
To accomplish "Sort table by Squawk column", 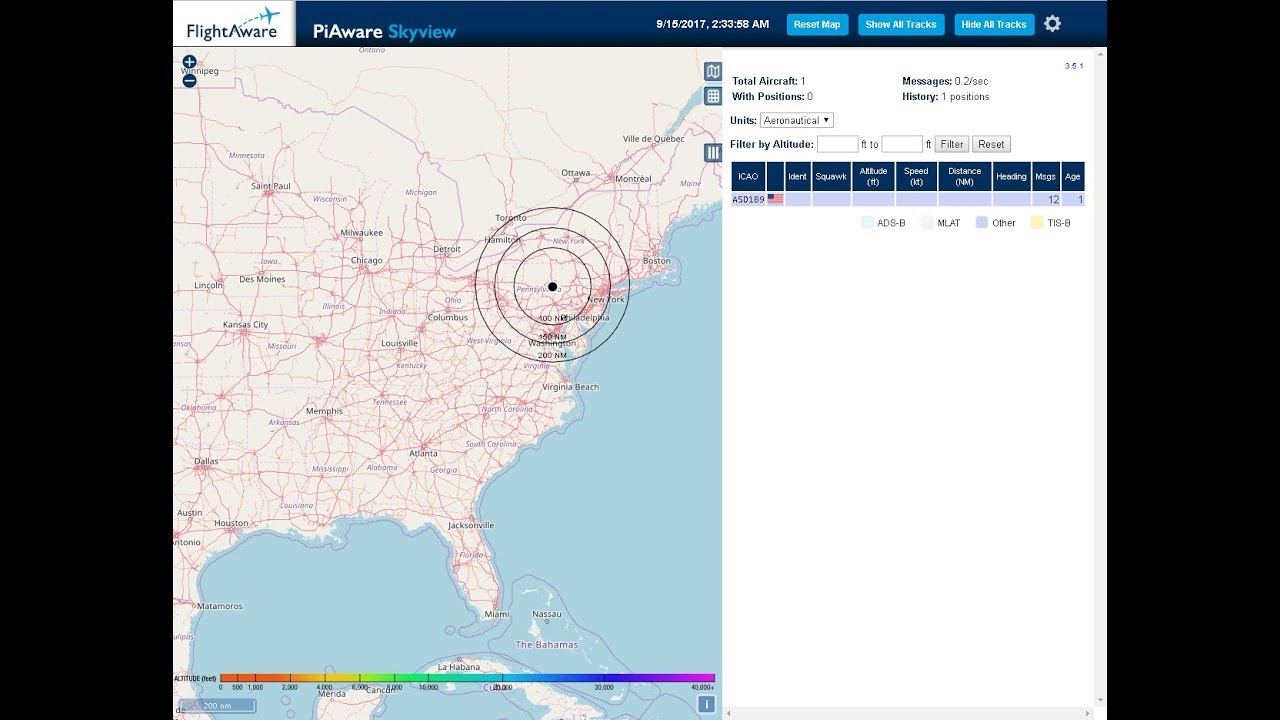I will [831, 176].
